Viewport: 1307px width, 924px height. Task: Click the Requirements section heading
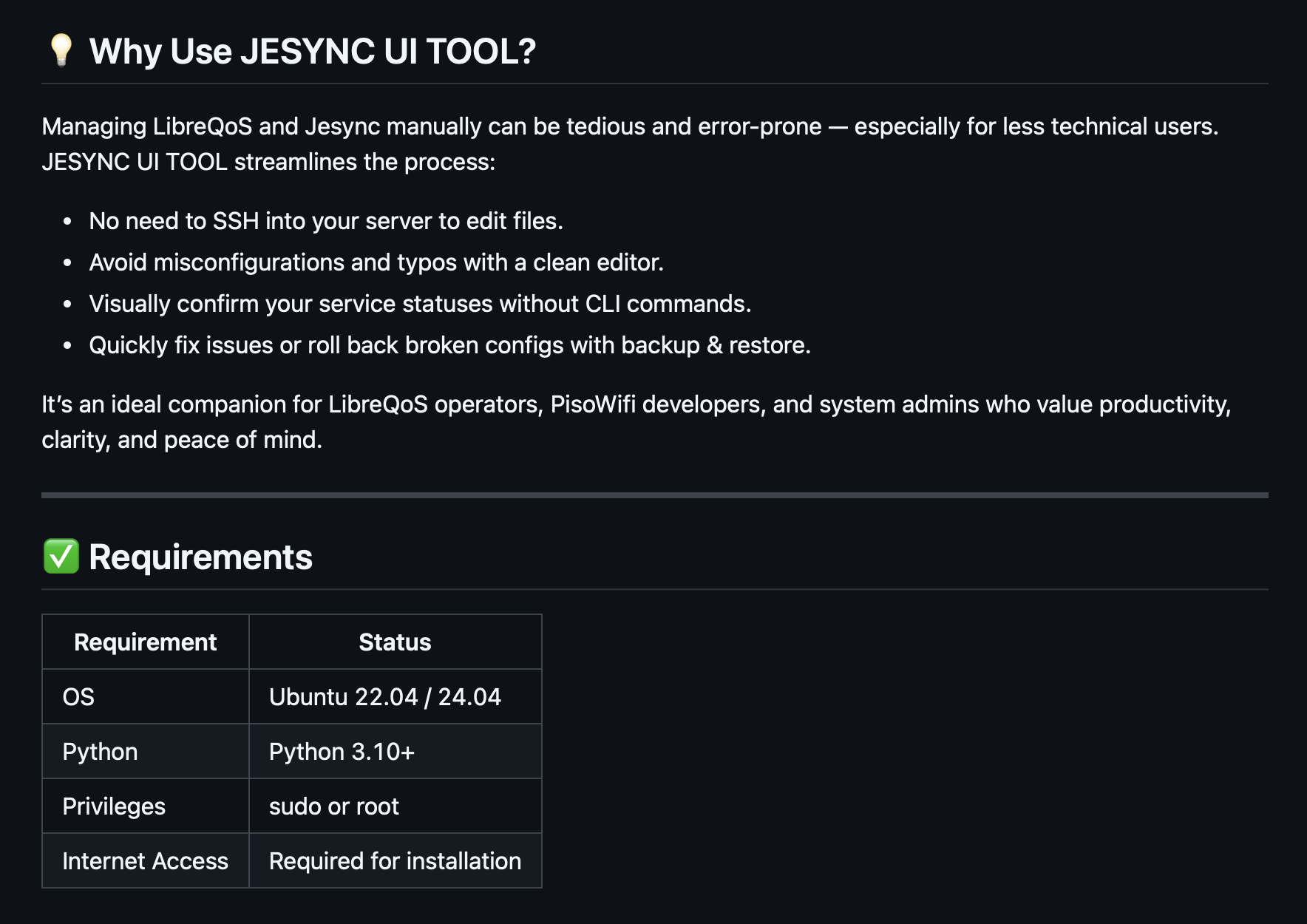click(x=200, y=557)
